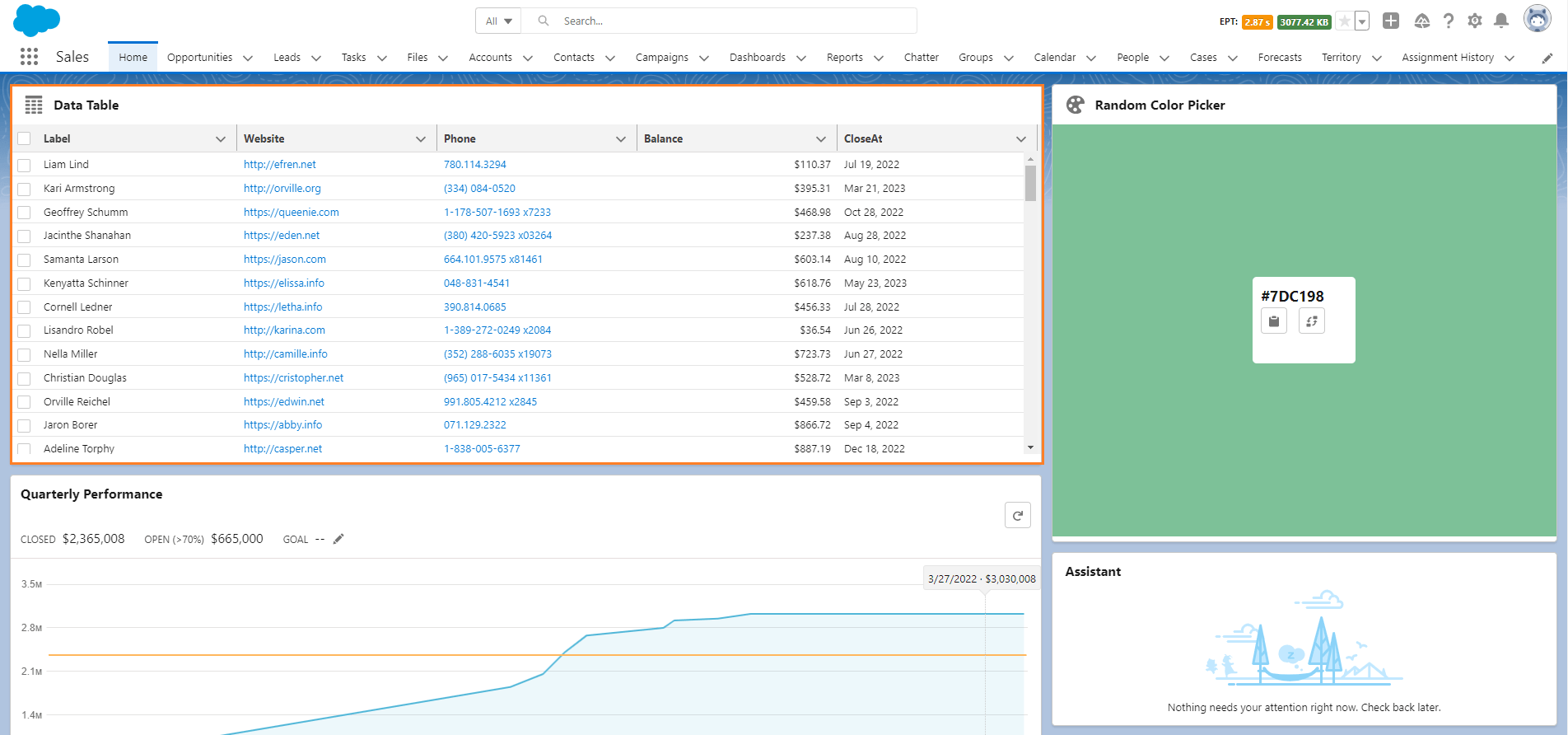
Task: Refresh the Quarterly Performance chart
Action: coord(1017,515)
